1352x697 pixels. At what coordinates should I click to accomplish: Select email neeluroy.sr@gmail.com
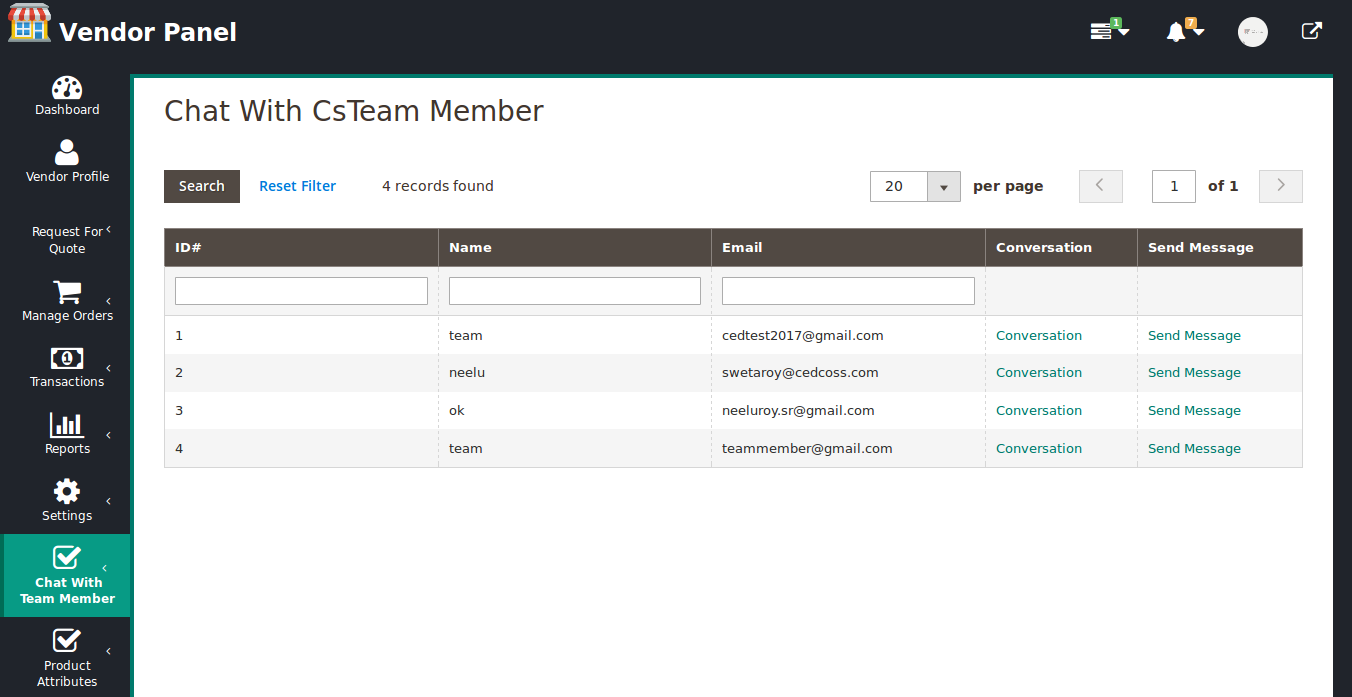798,410
